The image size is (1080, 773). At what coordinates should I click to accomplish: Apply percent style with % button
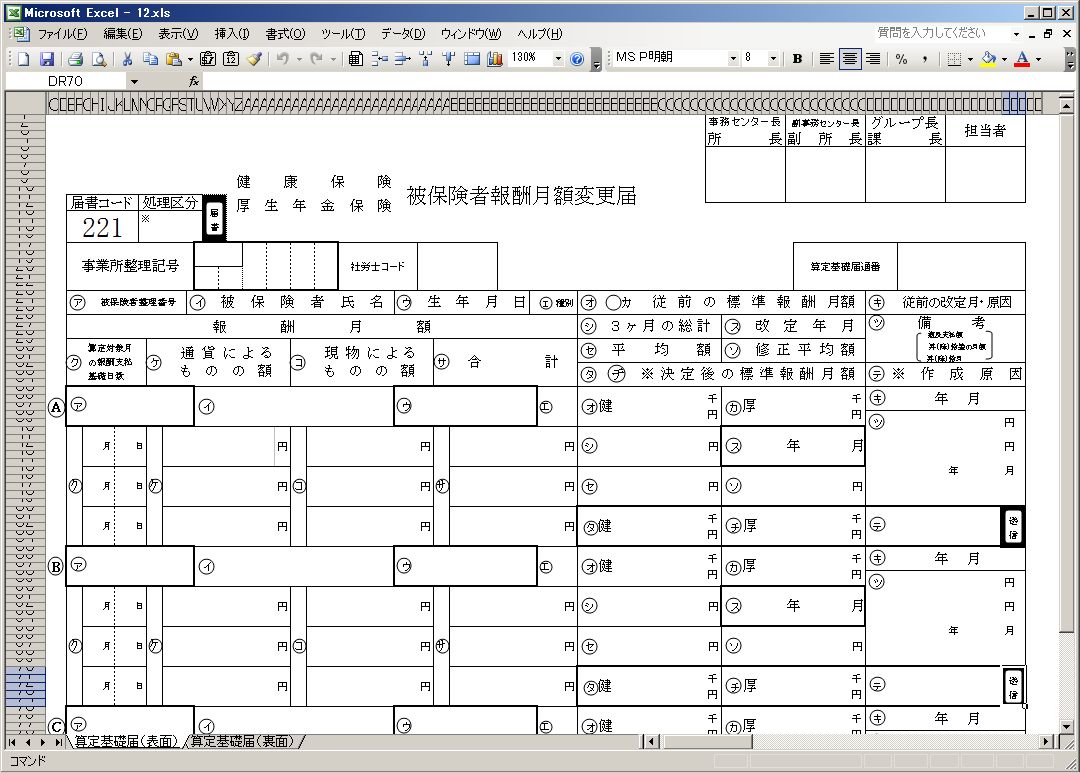point(901,59)
